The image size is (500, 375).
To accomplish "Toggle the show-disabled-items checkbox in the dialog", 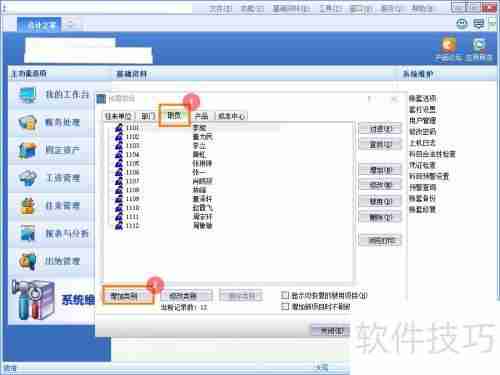I will [285, 295].
